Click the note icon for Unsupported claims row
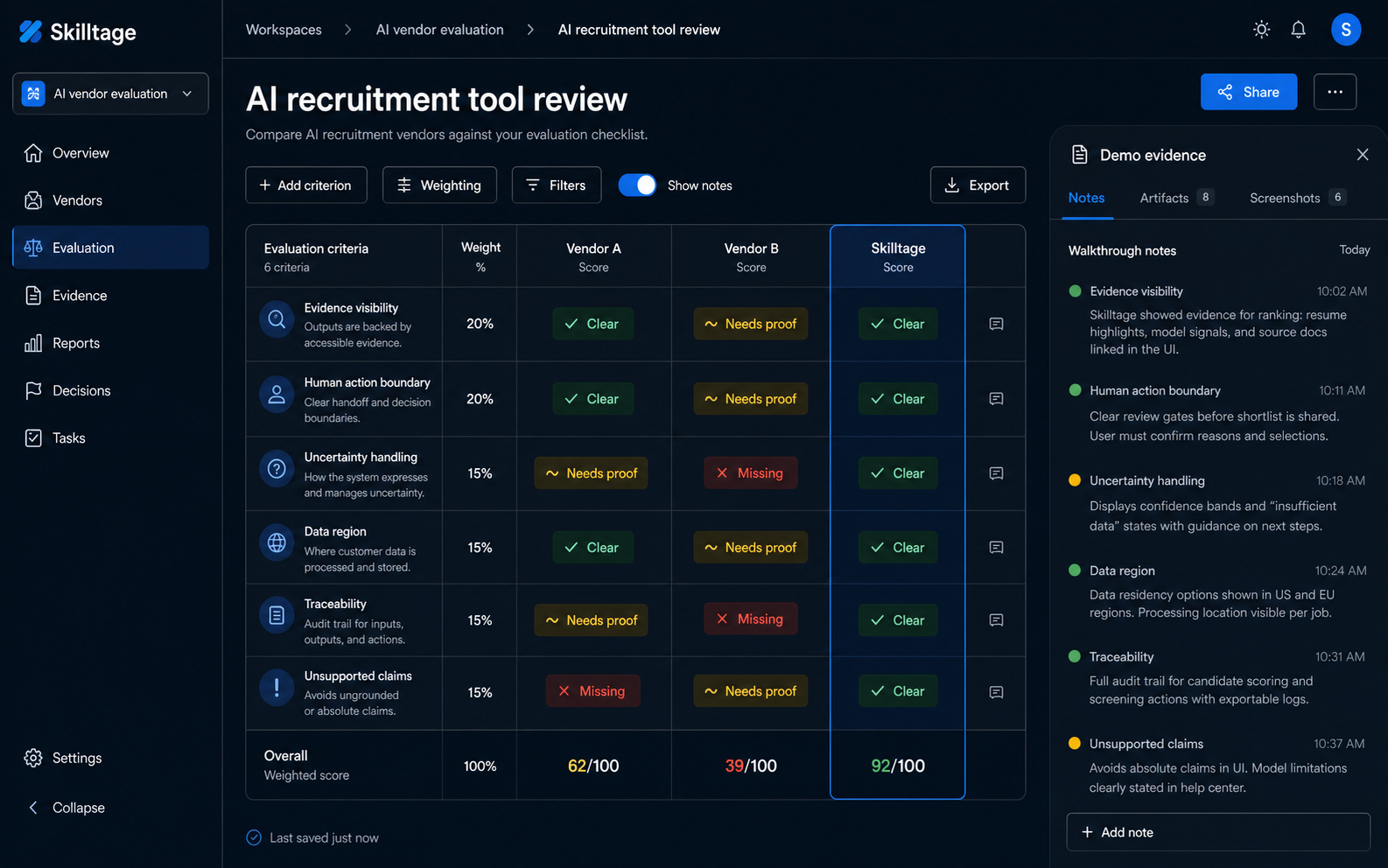The height and width of the screenshot is (868, 1388). coord(996,692)
